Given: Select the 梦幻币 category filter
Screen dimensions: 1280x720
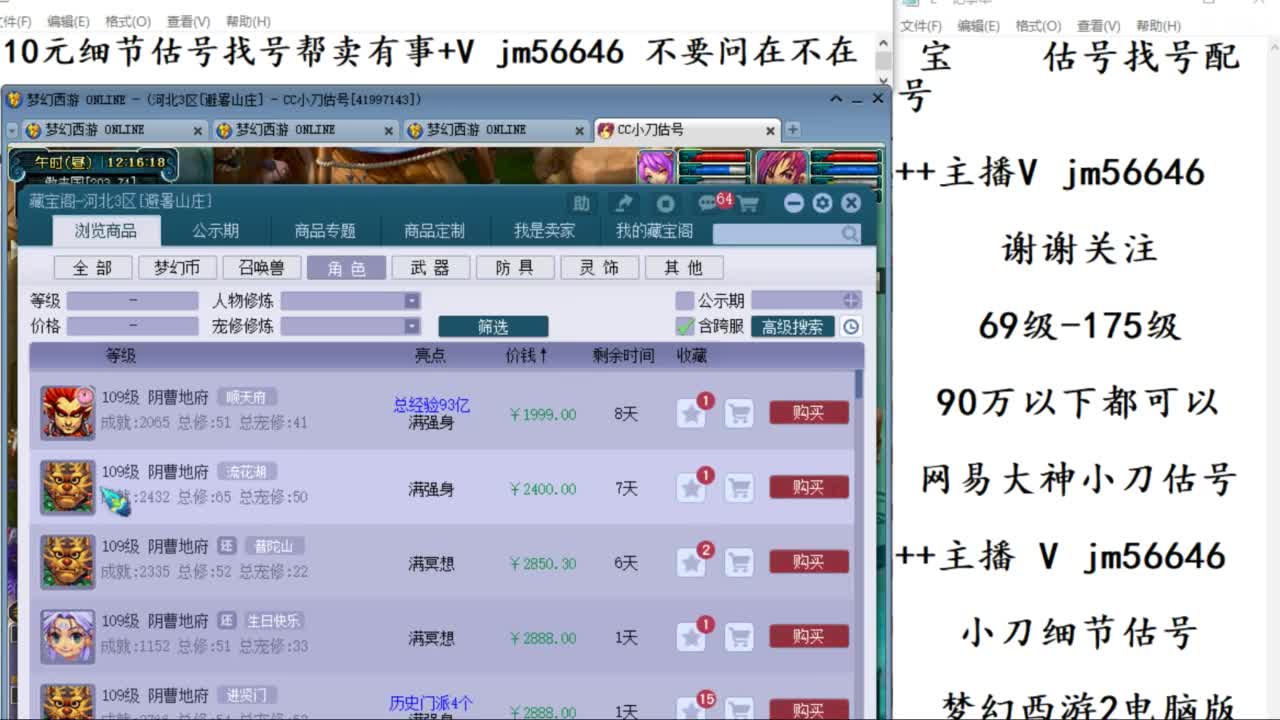Looking at the screenshot, I should tap(177, 268).
